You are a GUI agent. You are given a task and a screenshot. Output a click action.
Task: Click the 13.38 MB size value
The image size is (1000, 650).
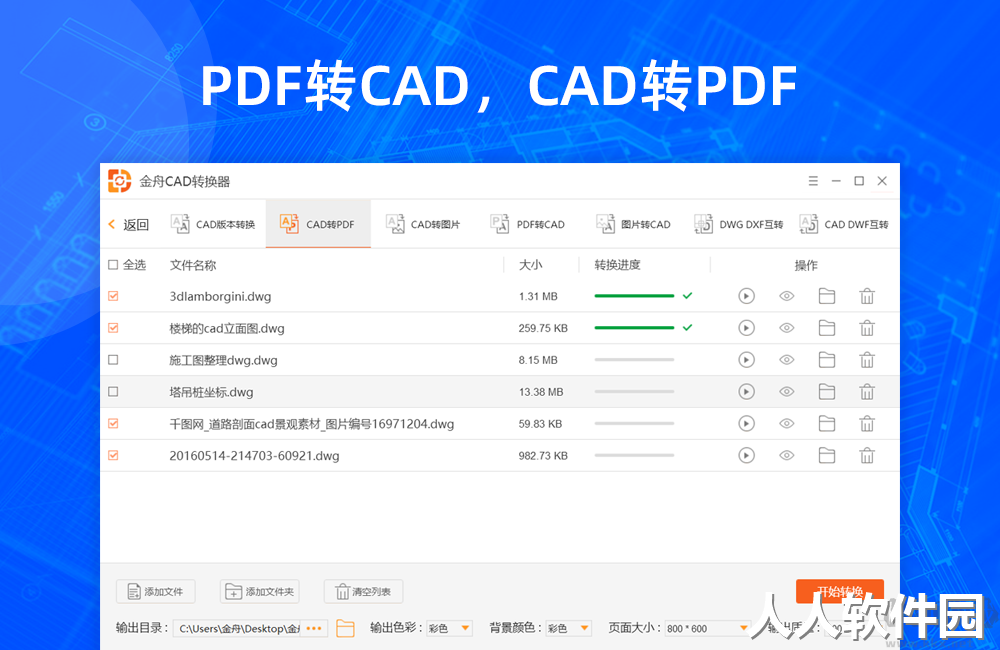pyautogui.click(x=541, y=392)
